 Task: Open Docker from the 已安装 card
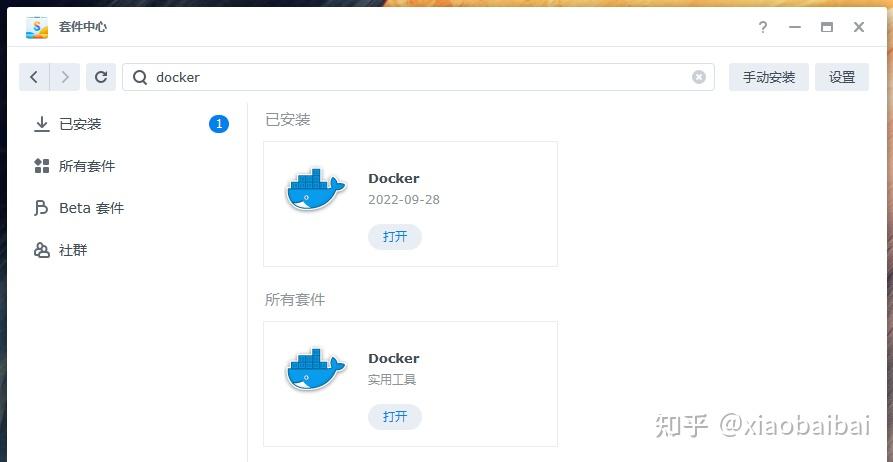pyautogui.click(x=395, y=237)
